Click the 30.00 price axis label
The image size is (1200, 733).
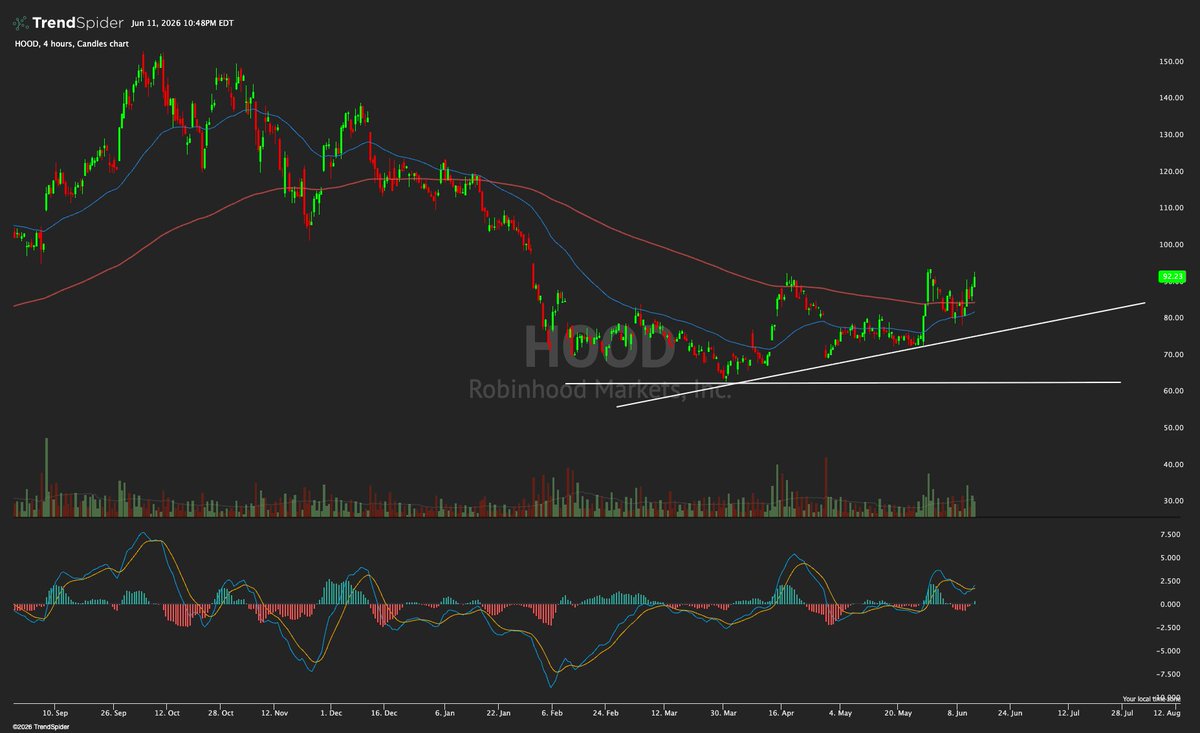point(1174,501)
